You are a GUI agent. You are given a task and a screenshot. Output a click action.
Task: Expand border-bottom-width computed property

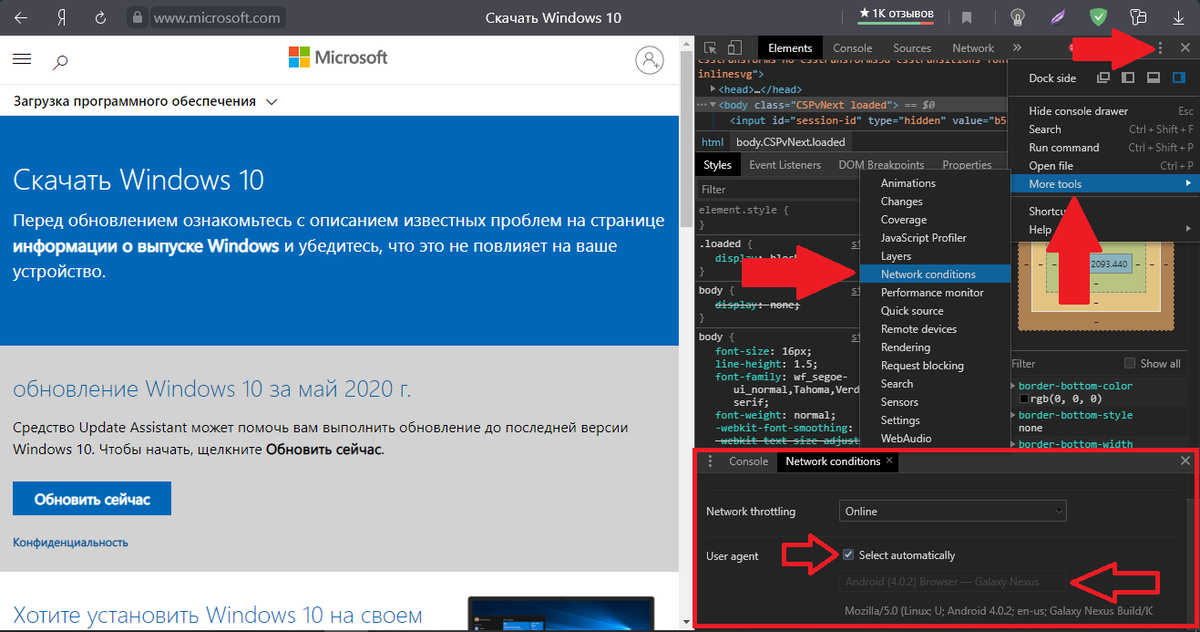pyautogui.click(x=1014, y=443)
